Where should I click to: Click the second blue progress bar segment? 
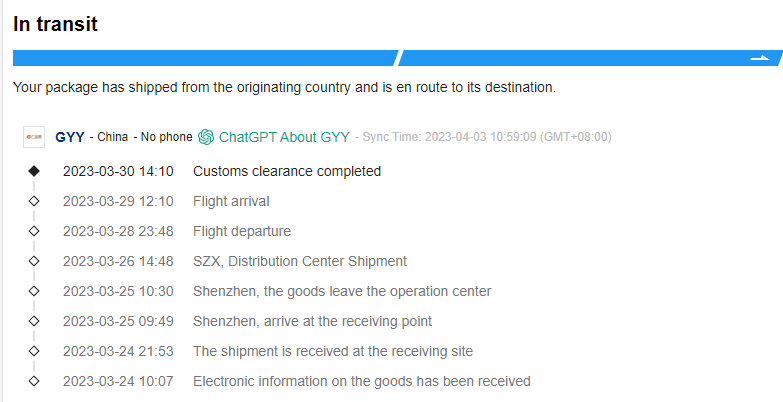[x=570, y=58]
